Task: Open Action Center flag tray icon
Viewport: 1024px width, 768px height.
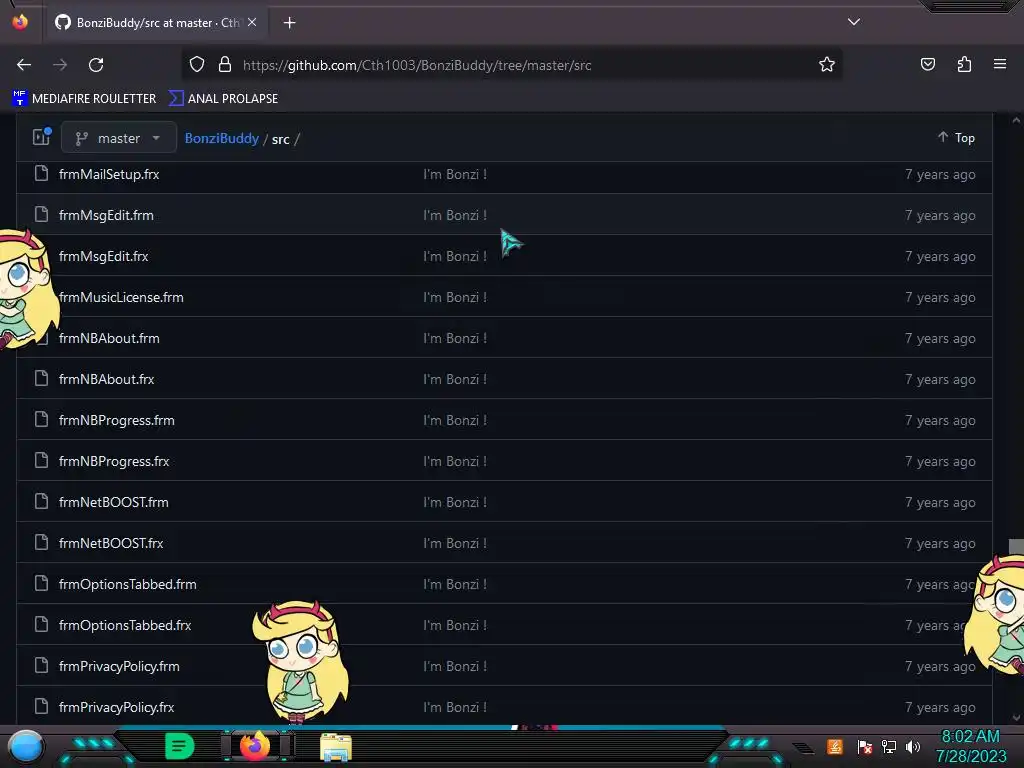Action: pyautogui.click(x=865, y=746)
